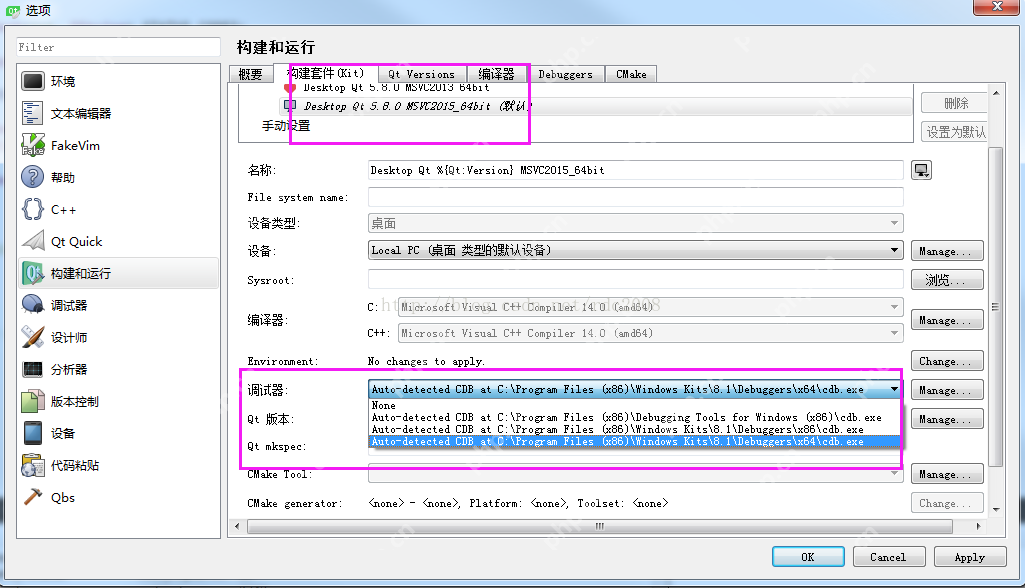Click the "No changes to apply." text

tap(426, 361)
